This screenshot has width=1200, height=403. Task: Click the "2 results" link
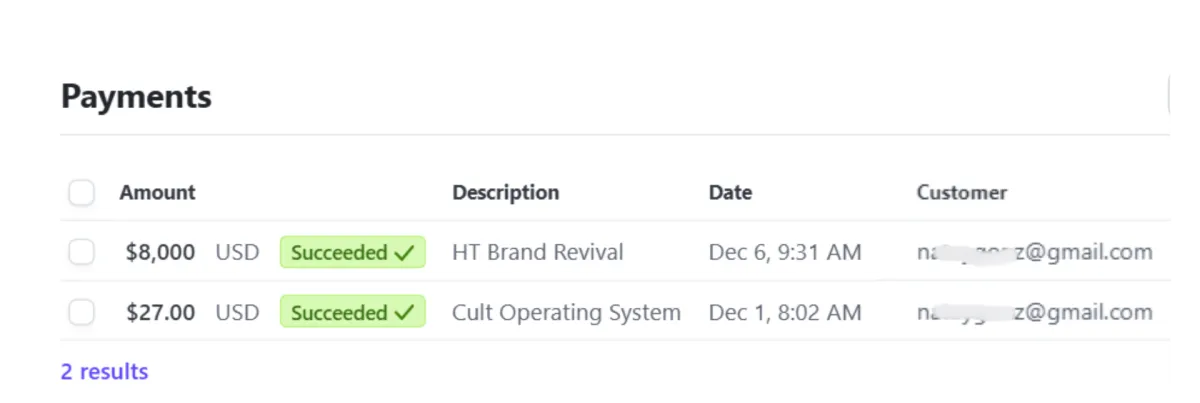pyautogui.click(x=104, y=372)
